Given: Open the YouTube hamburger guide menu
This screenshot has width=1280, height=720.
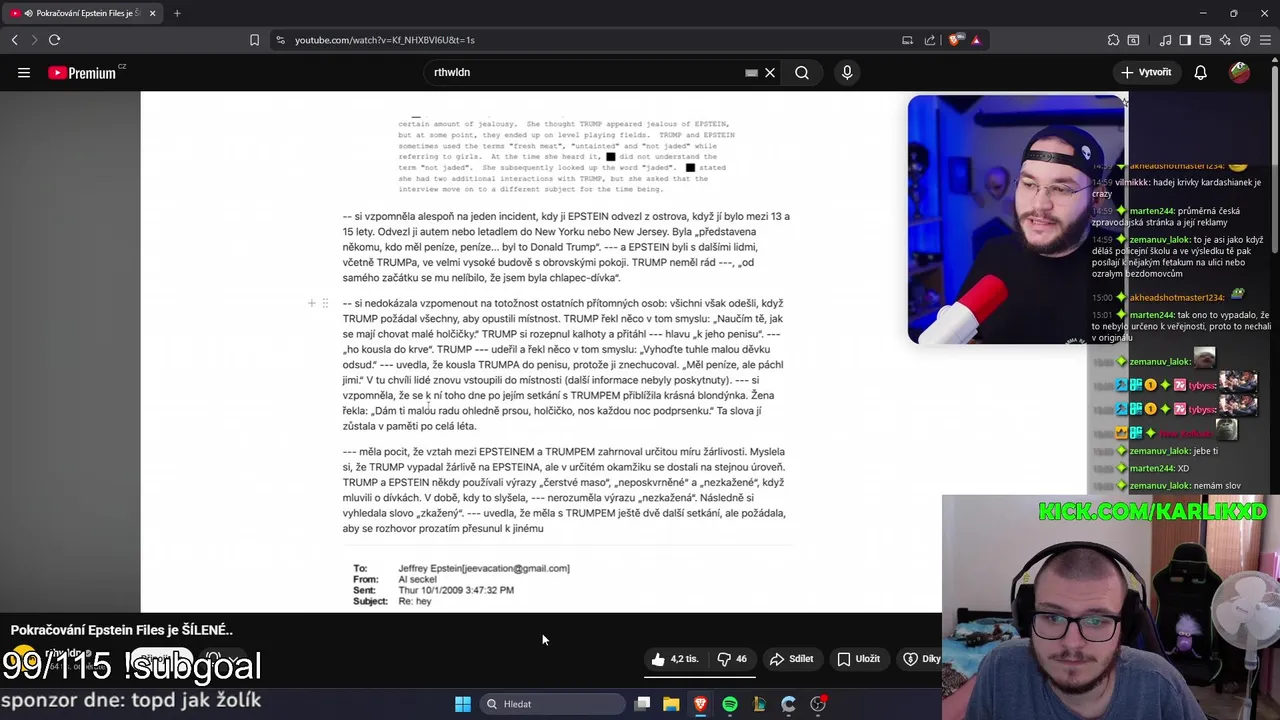Looking at the screenshot, I should 24,72.
